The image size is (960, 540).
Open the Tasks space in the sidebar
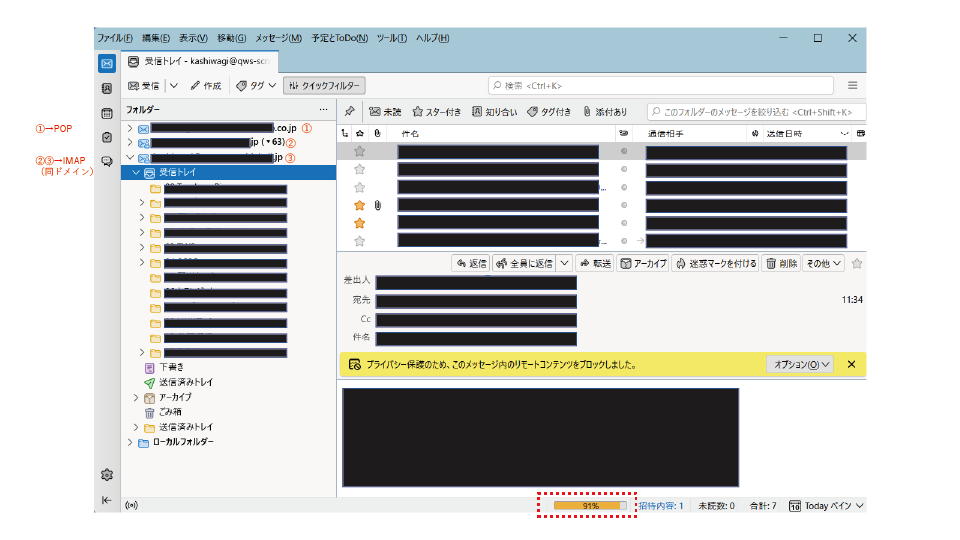(x=107, y=137)
